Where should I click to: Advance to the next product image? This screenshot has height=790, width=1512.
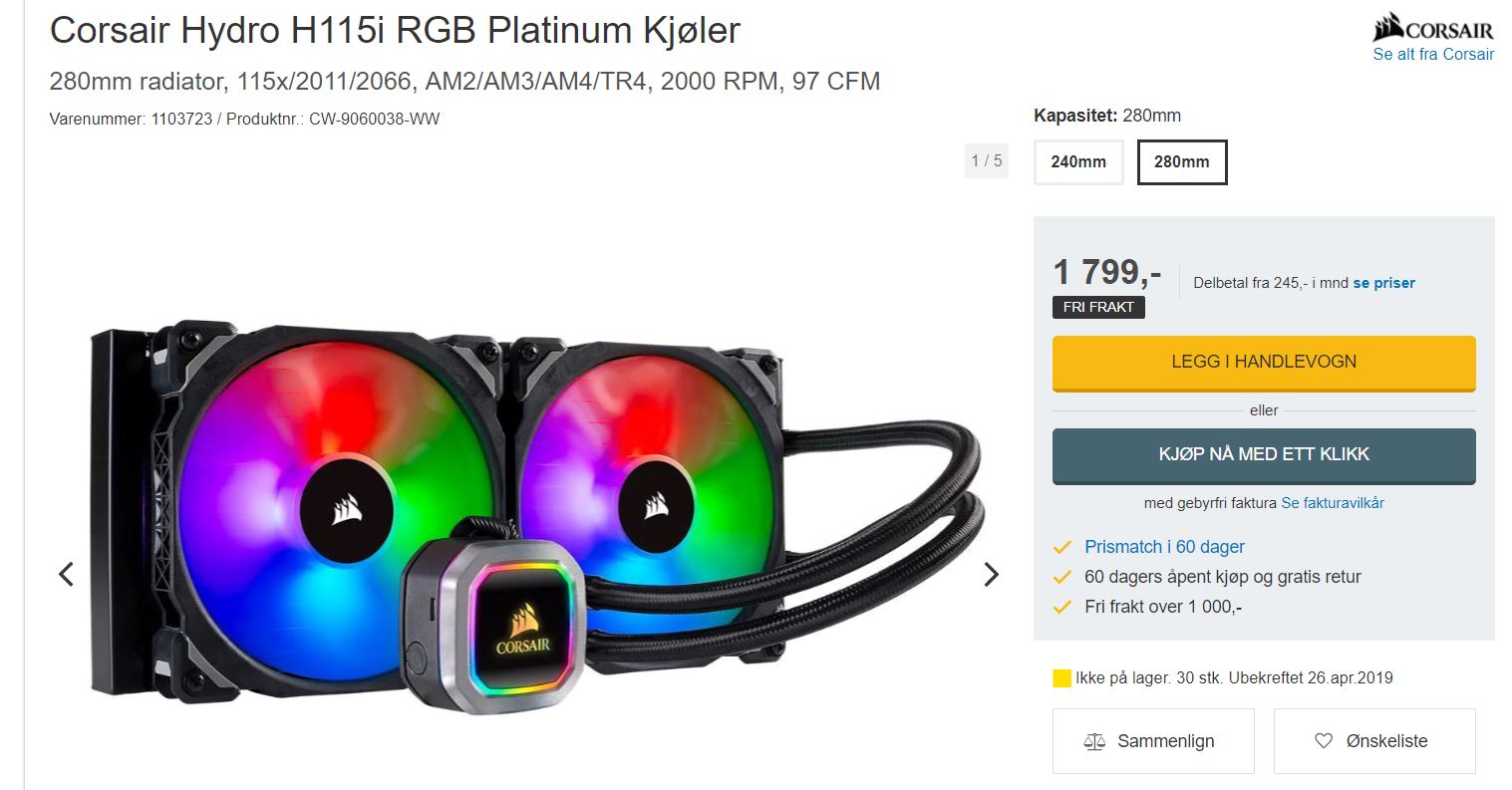(x=991, y=574)
